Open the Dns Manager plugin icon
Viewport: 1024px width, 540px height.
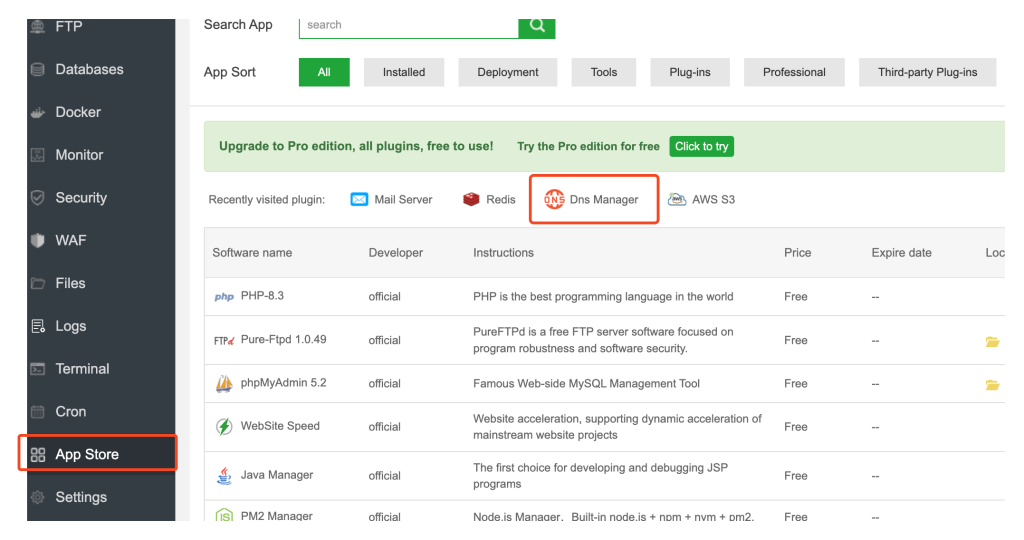click(554, 199)
